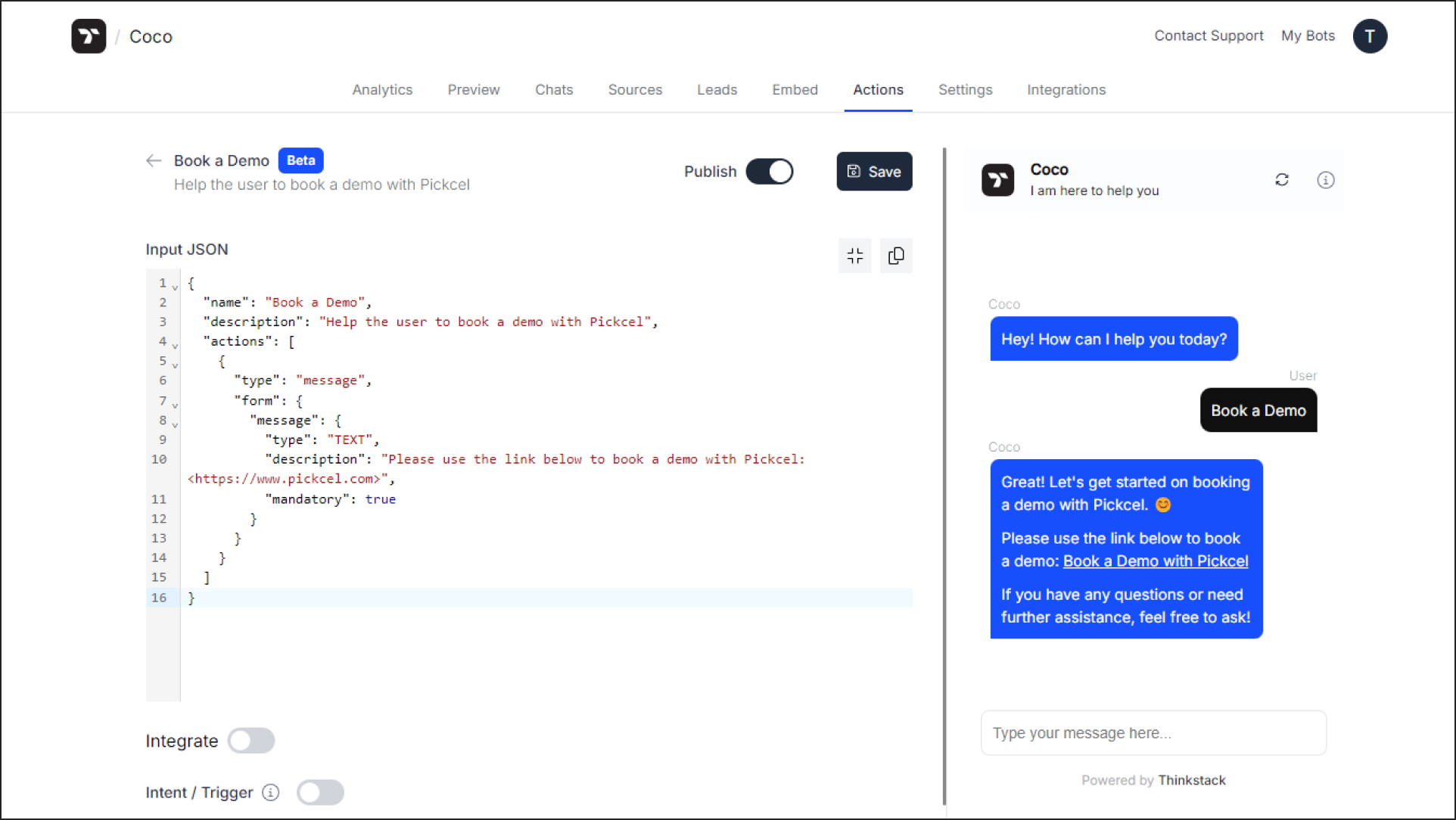Switch to the Preview tab
This screenshot has width=1456, height=820.
point(474,90)
